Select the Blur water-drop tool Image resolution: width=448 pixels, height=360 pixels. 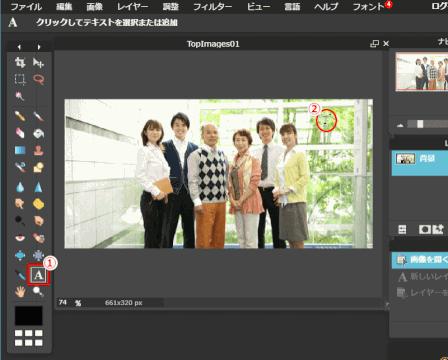(20, 187)
